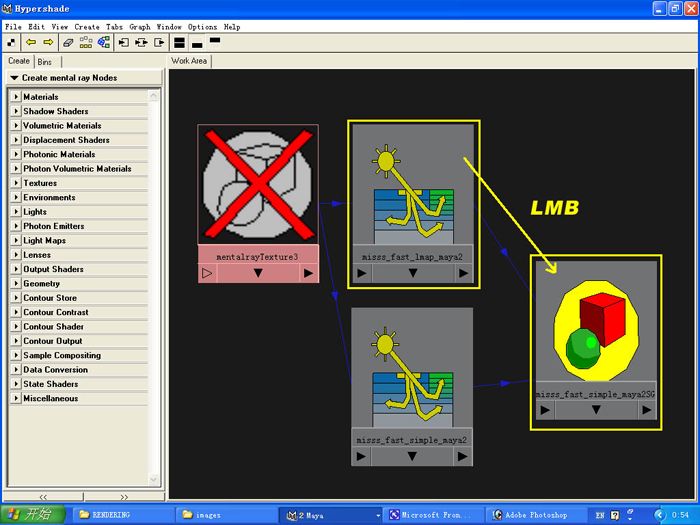This screenshot has width=700, height=525.
Task: Select the misss_fast_simple_maya2SG shading group swatch
Action: (x=596, y=321)
